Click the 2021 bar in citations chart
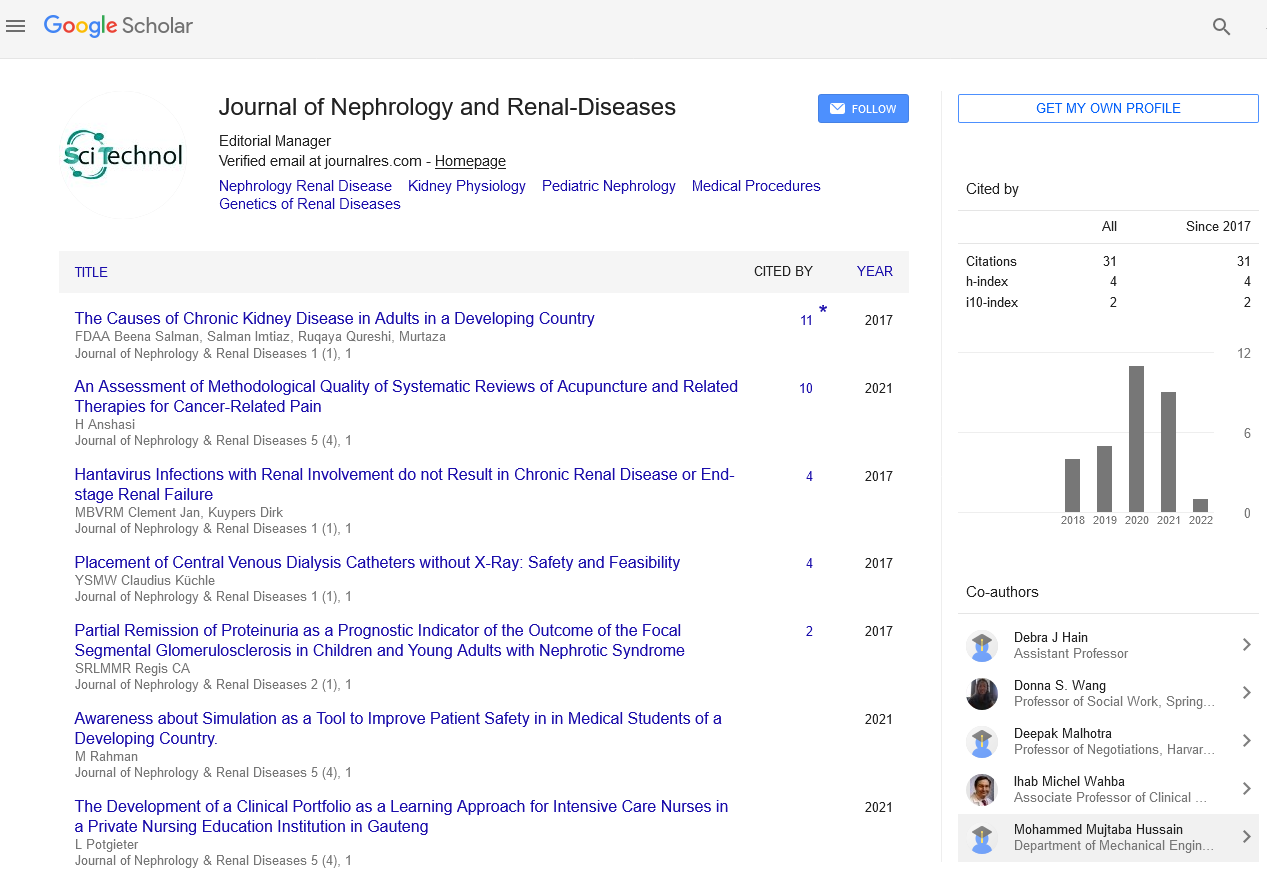This screenshot has height=878, width=1267. [1168, 452]
